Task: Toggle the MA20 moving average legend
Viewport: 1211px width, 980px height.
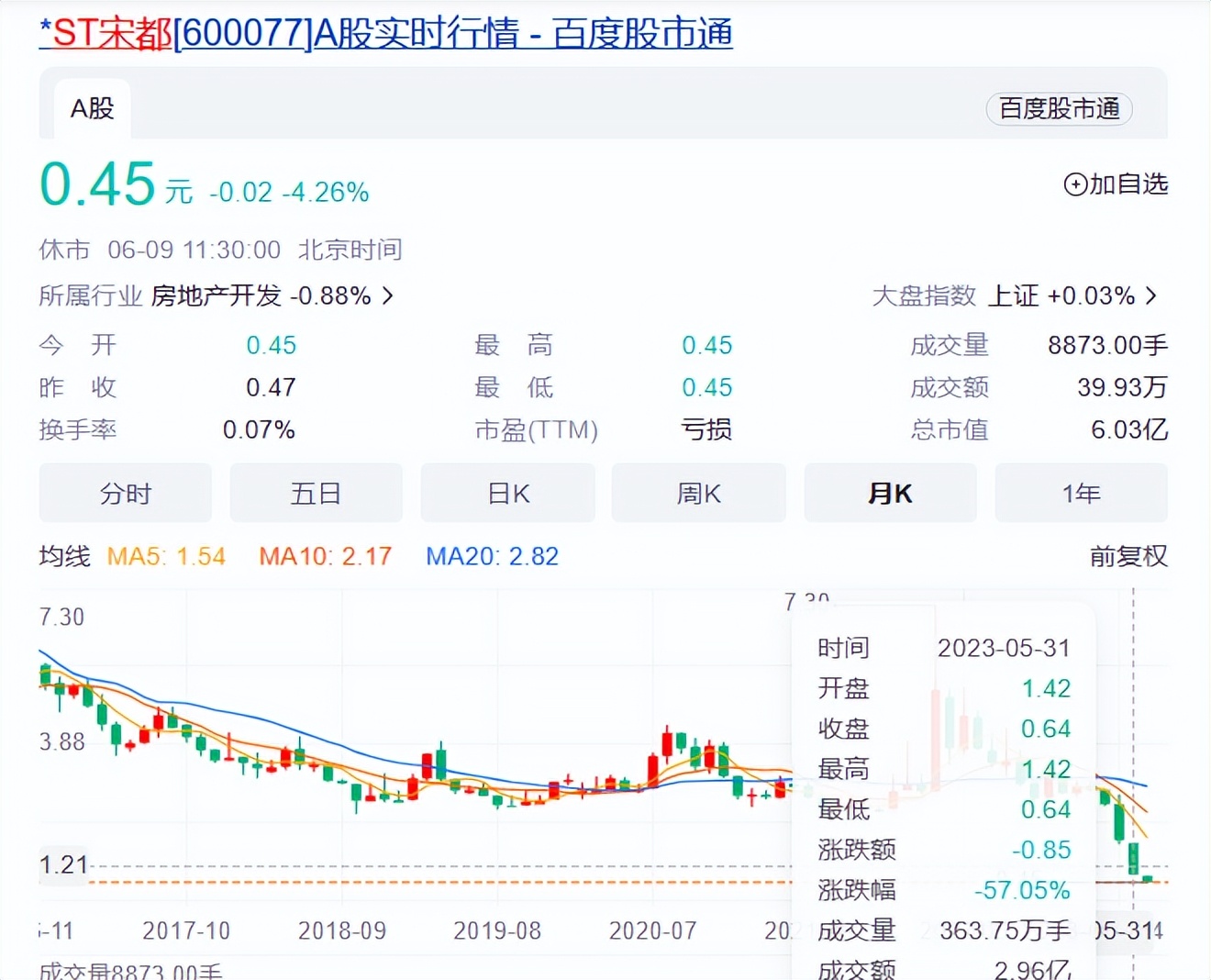Action: pyautogui.click(x=491, y=556)
